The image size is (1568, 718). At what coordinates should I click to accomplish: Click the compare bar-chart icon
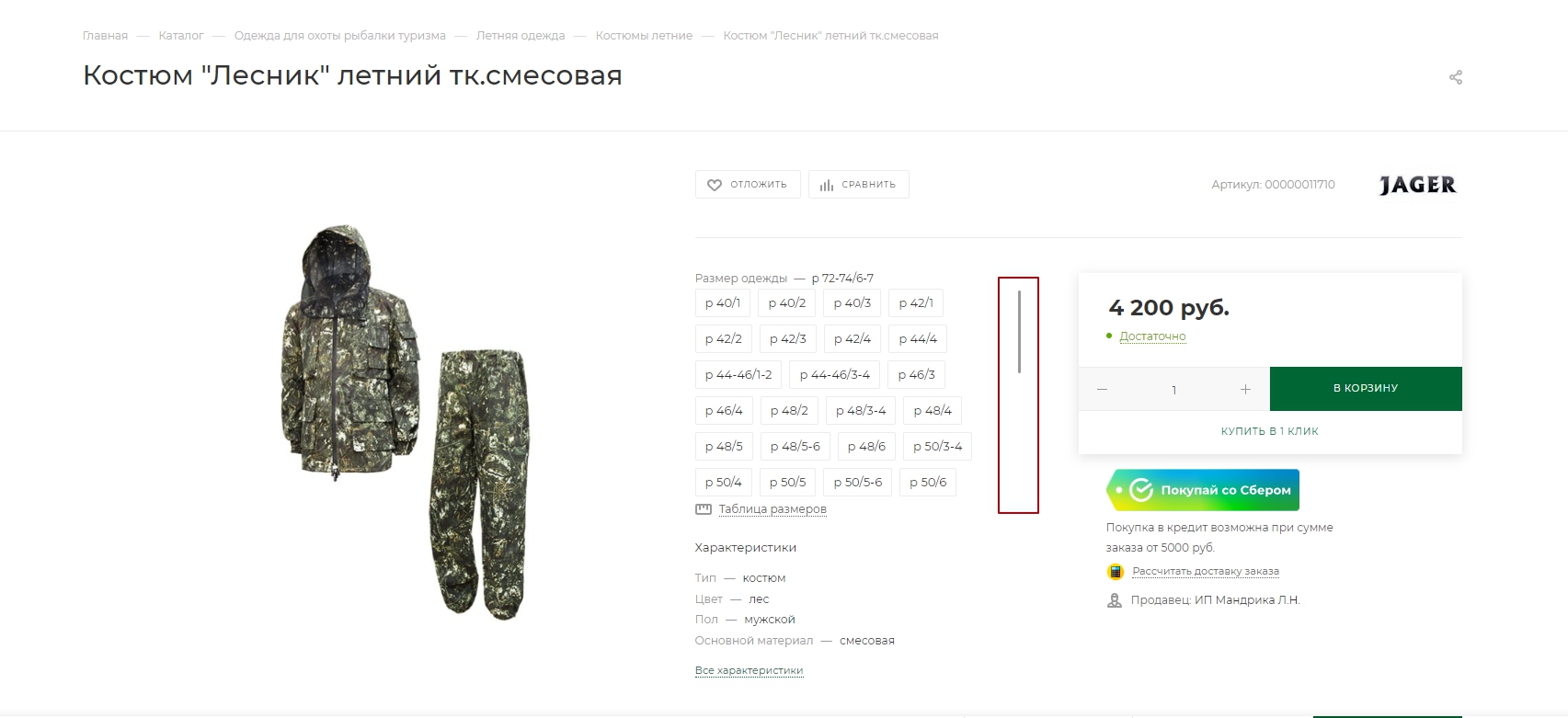tap(827, 185)
